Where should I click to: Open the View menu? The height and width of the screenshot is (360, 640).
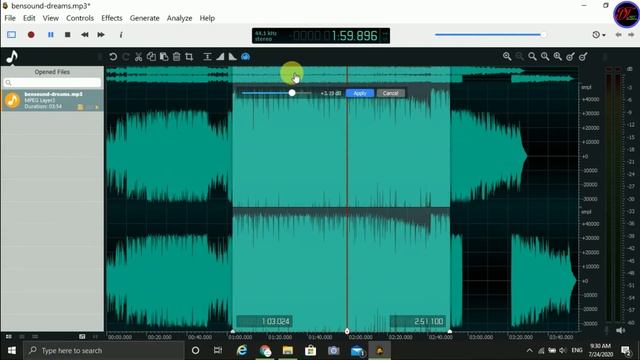[51, 18]
